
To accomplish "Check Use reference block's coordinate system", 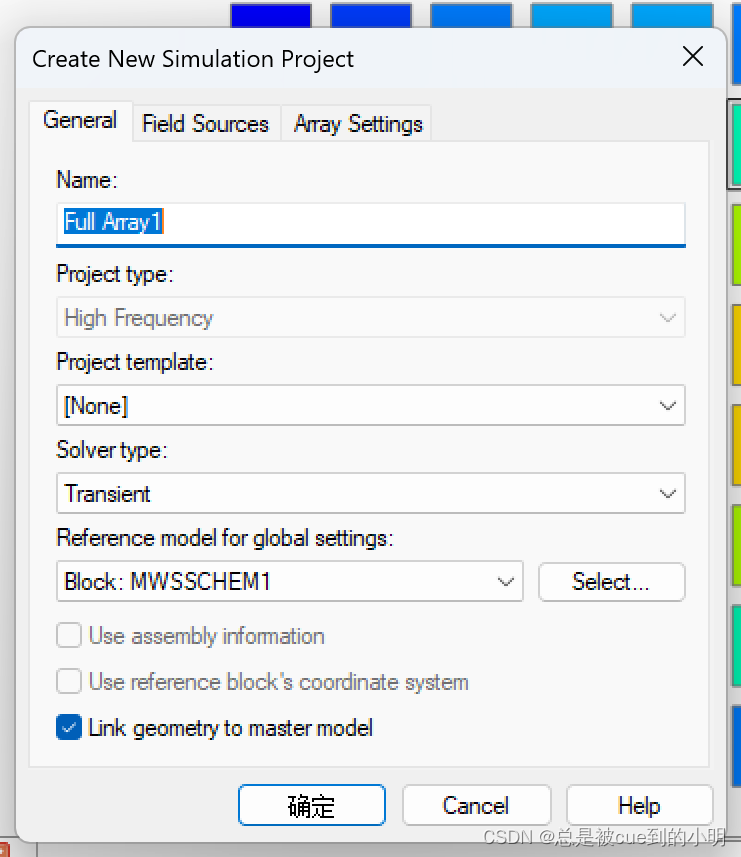I will [69, 682].
